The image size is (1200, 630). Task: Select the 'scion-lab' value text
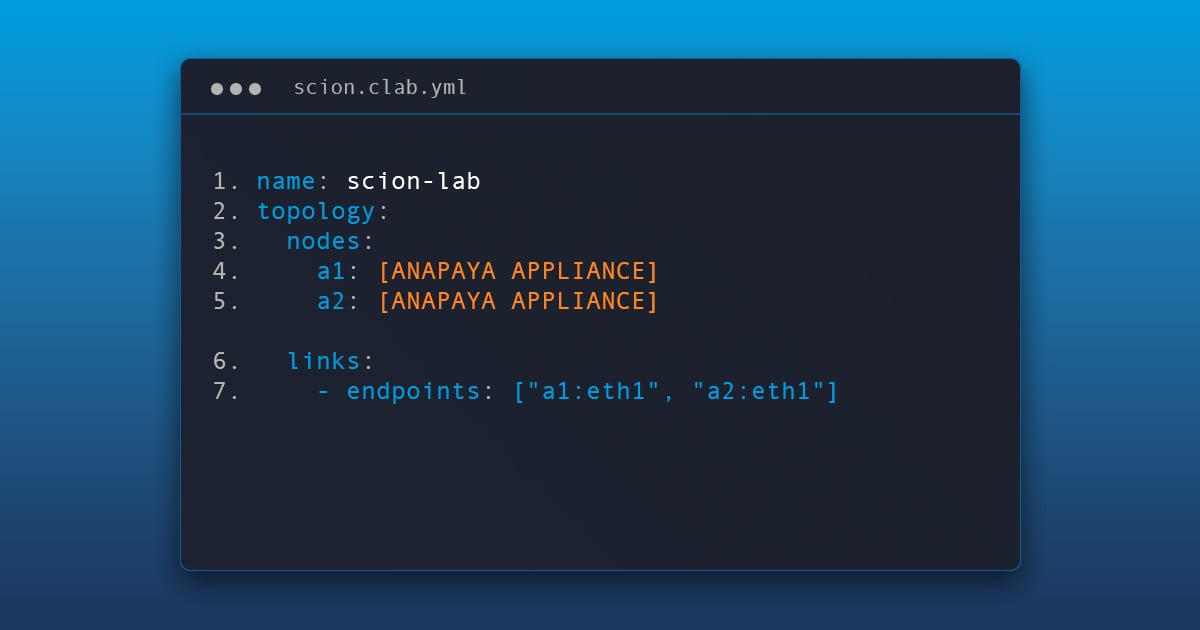(413, 182)
